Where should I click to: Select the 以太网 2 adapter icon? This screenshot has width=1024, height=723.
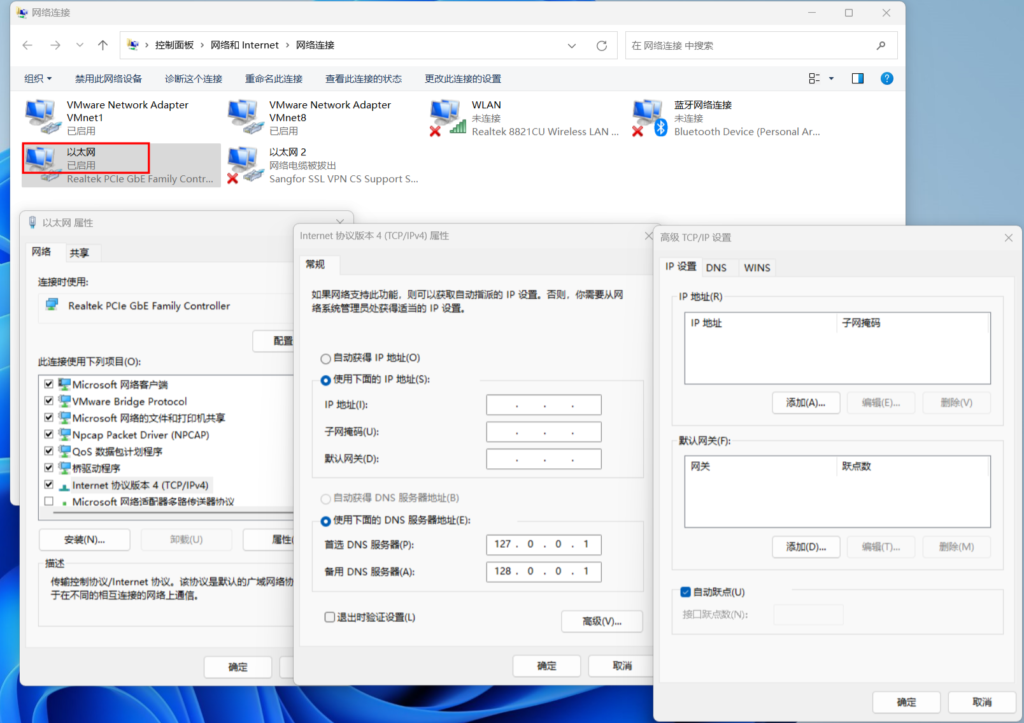coord(244,163)
